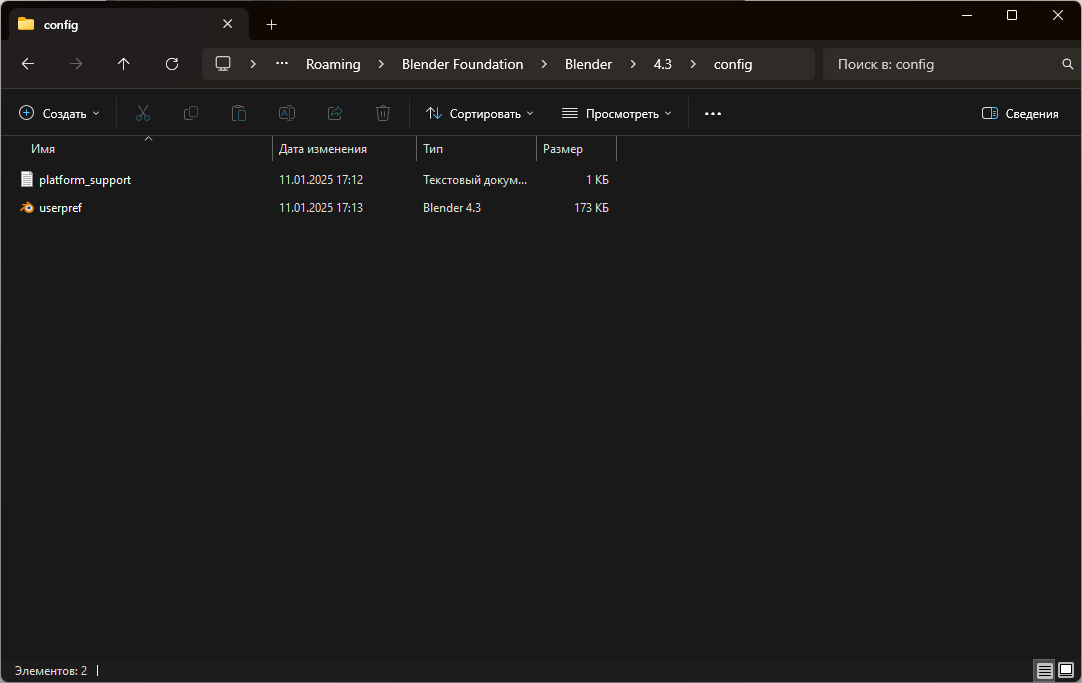The width and height of the screenshot is (1082, 683).
Task: Expand chevron after Blender in path
Action: [x=633, y=64]
